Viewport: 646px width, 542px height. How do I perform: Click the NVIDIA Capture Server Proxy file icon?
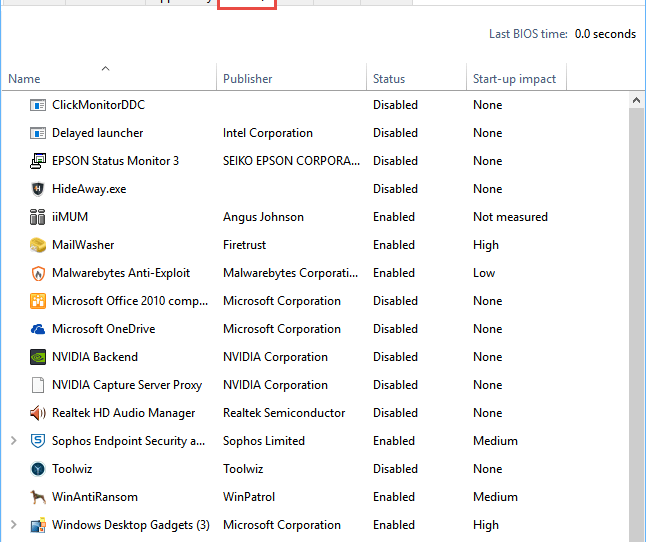click(x=38, y=385)
